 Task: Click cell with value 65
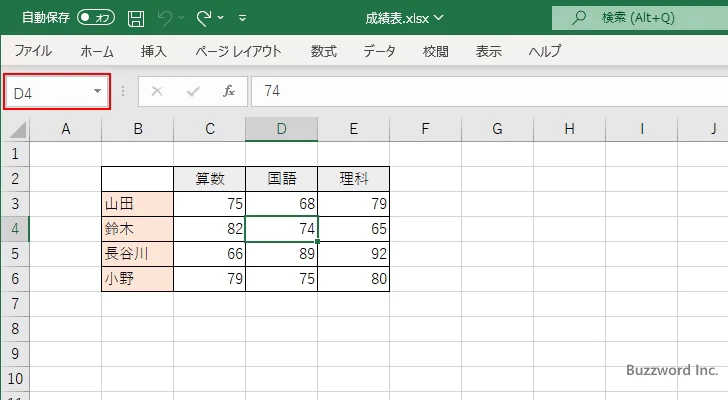[353, 229]
